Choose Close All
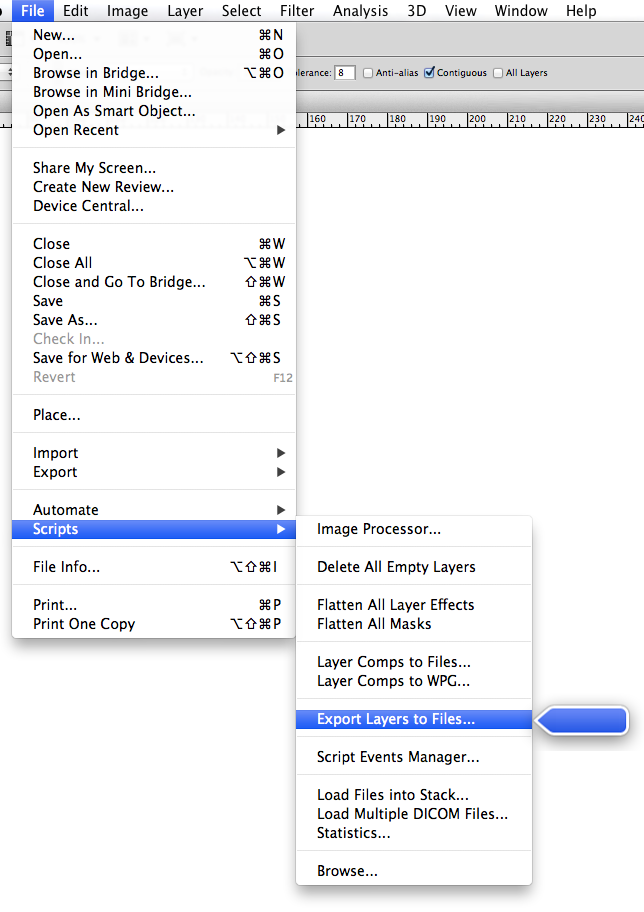 coord(154,263)
